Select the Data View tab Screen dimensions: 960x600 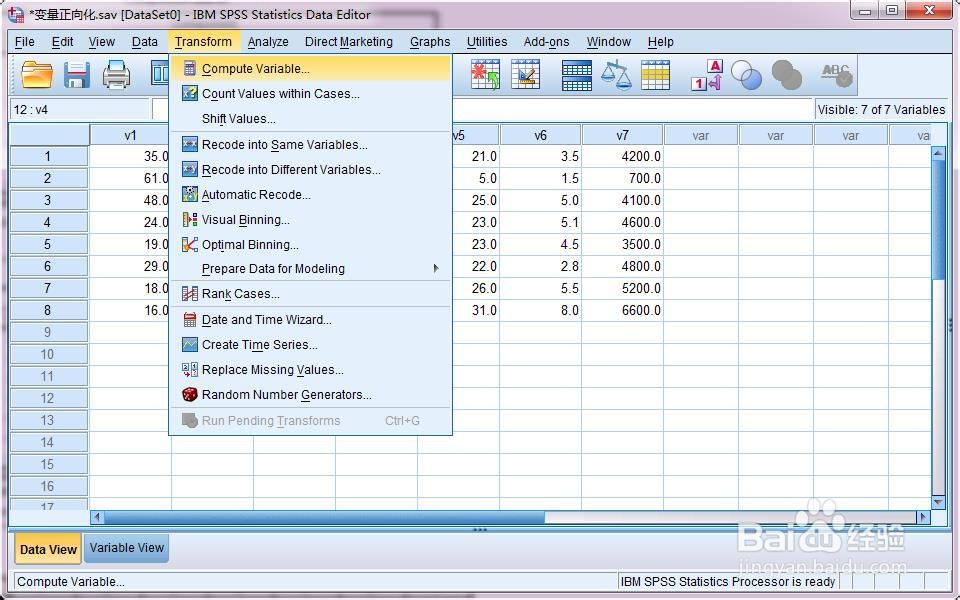48,549
